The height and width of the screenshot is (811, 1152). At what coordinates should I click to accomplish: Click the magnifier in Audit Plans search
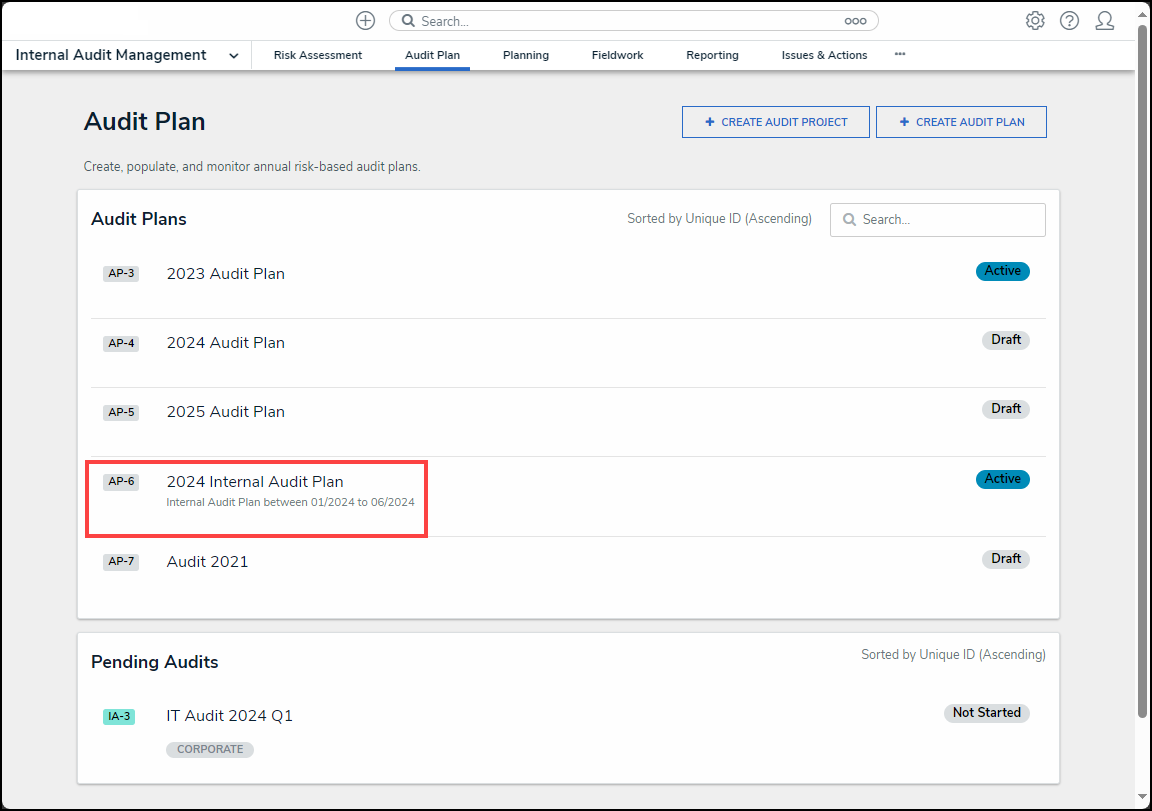pyautogui.click(x=849, y=220)
